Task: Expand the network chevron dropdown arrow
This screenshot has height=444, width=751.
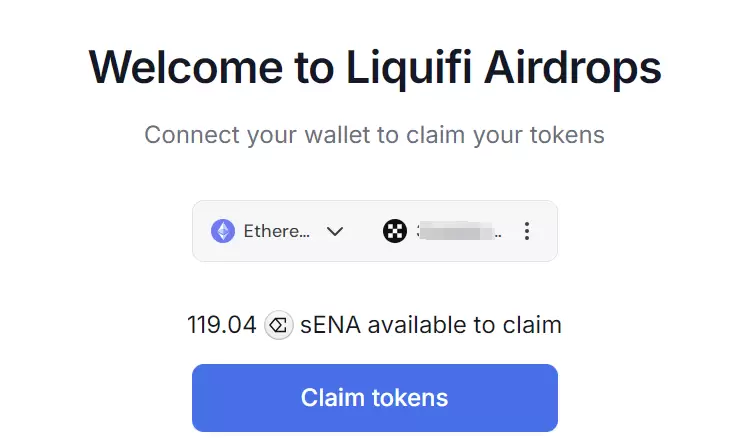Action: click(335, 232)
